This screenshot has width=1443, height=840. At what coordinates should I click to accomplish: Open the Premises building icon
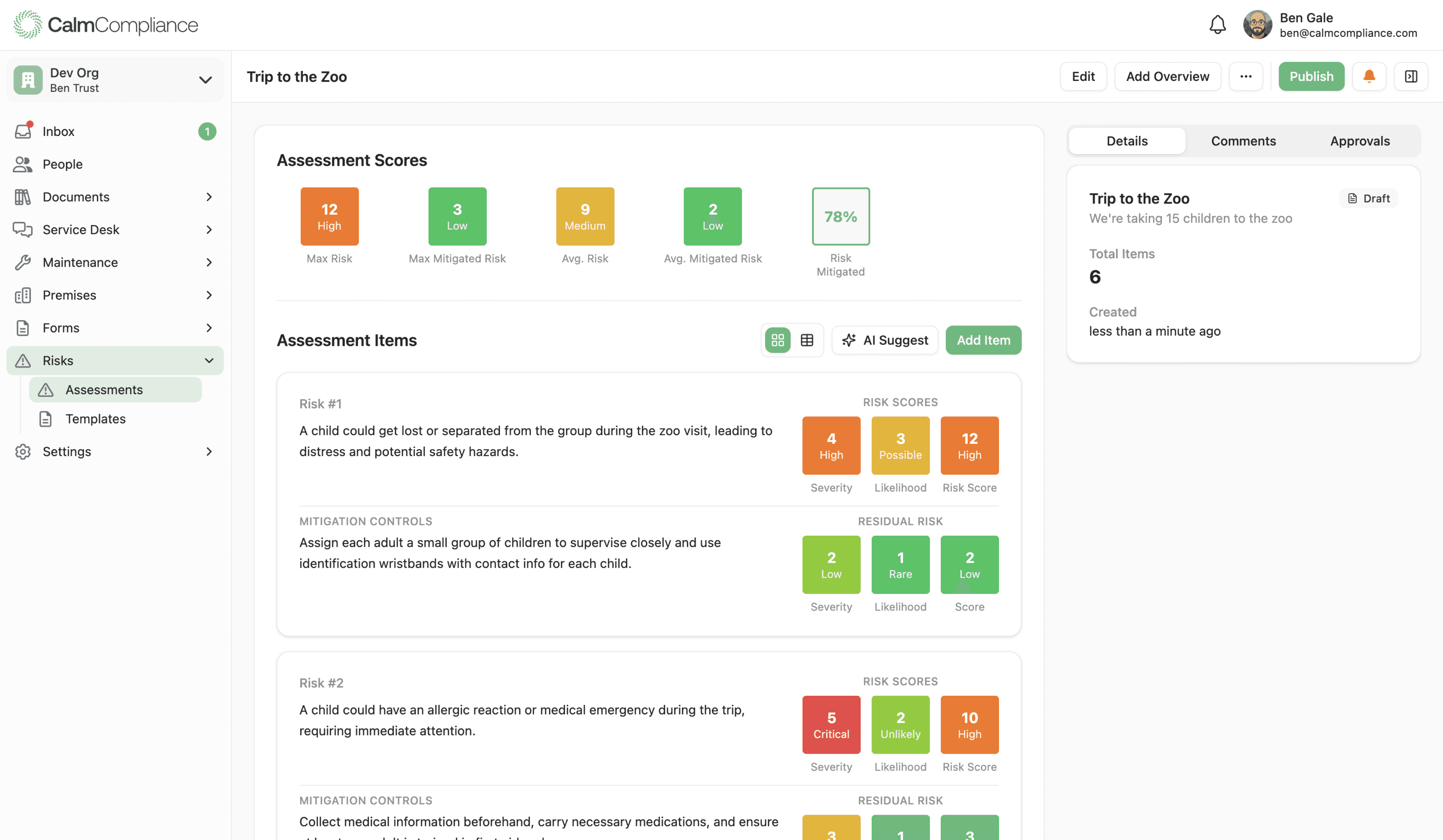23,295
